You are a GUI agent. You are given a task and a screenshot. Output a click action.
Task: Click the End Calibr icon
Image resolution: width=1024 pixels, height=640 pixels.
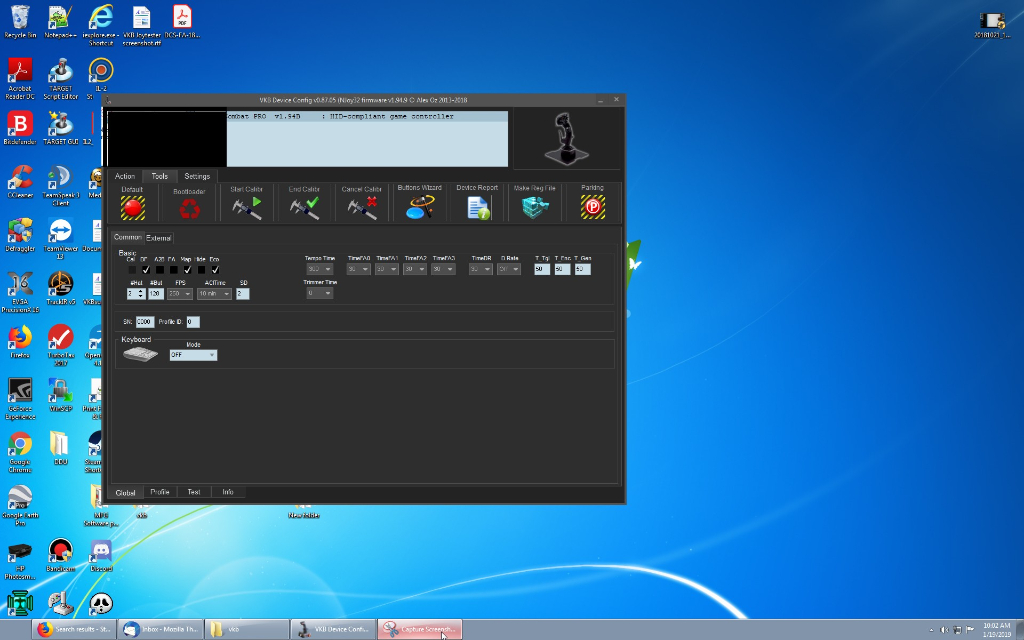(304, 207)
